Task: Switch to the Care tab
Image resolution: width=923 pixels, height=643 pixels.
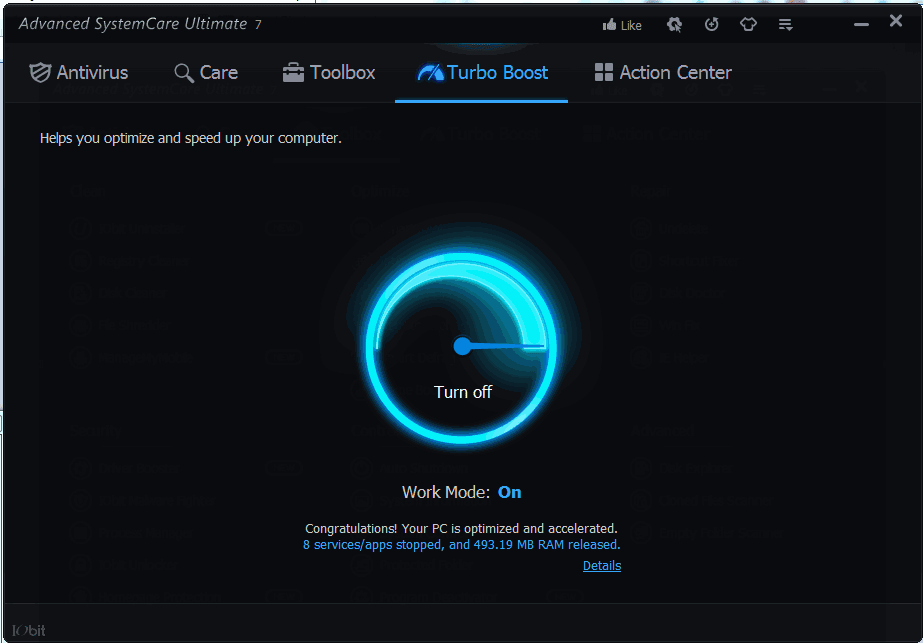Action: pyautogui.click(x=206, y=72)
